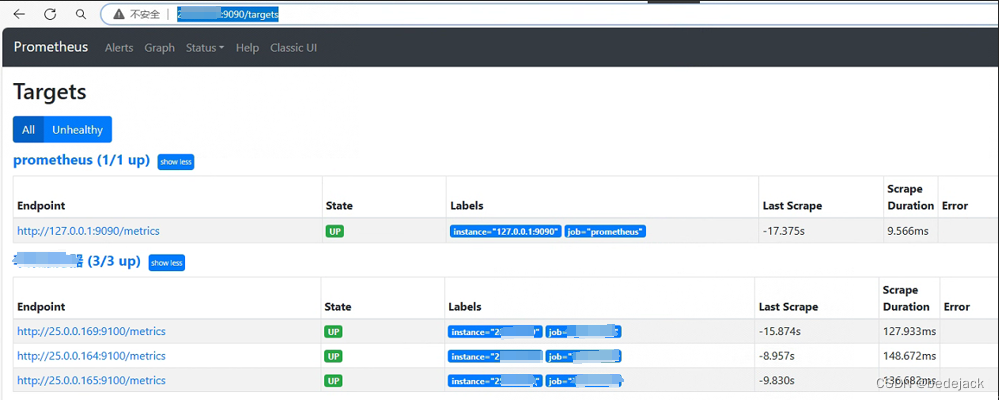Click the instance label badge in the 25.0.0.164 row

[495, 356]
